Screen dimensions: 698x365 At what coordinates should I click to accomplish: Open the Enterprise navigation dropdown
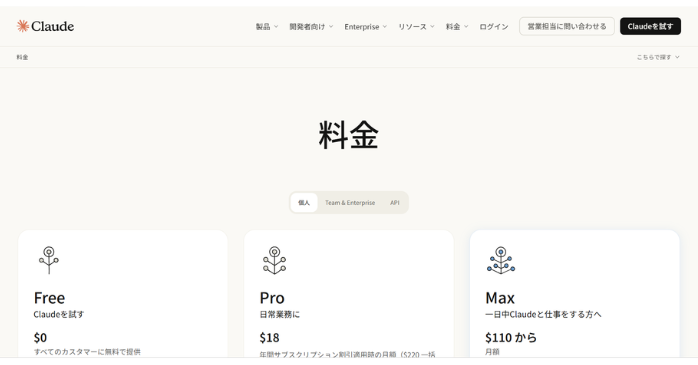(x=365, y=27)
